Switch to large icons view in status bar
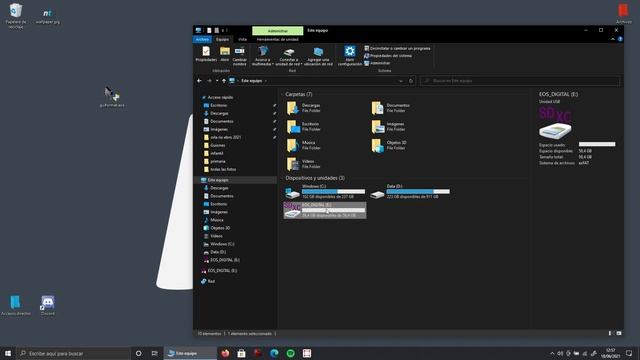640x360 pixels. click(619, 333)
